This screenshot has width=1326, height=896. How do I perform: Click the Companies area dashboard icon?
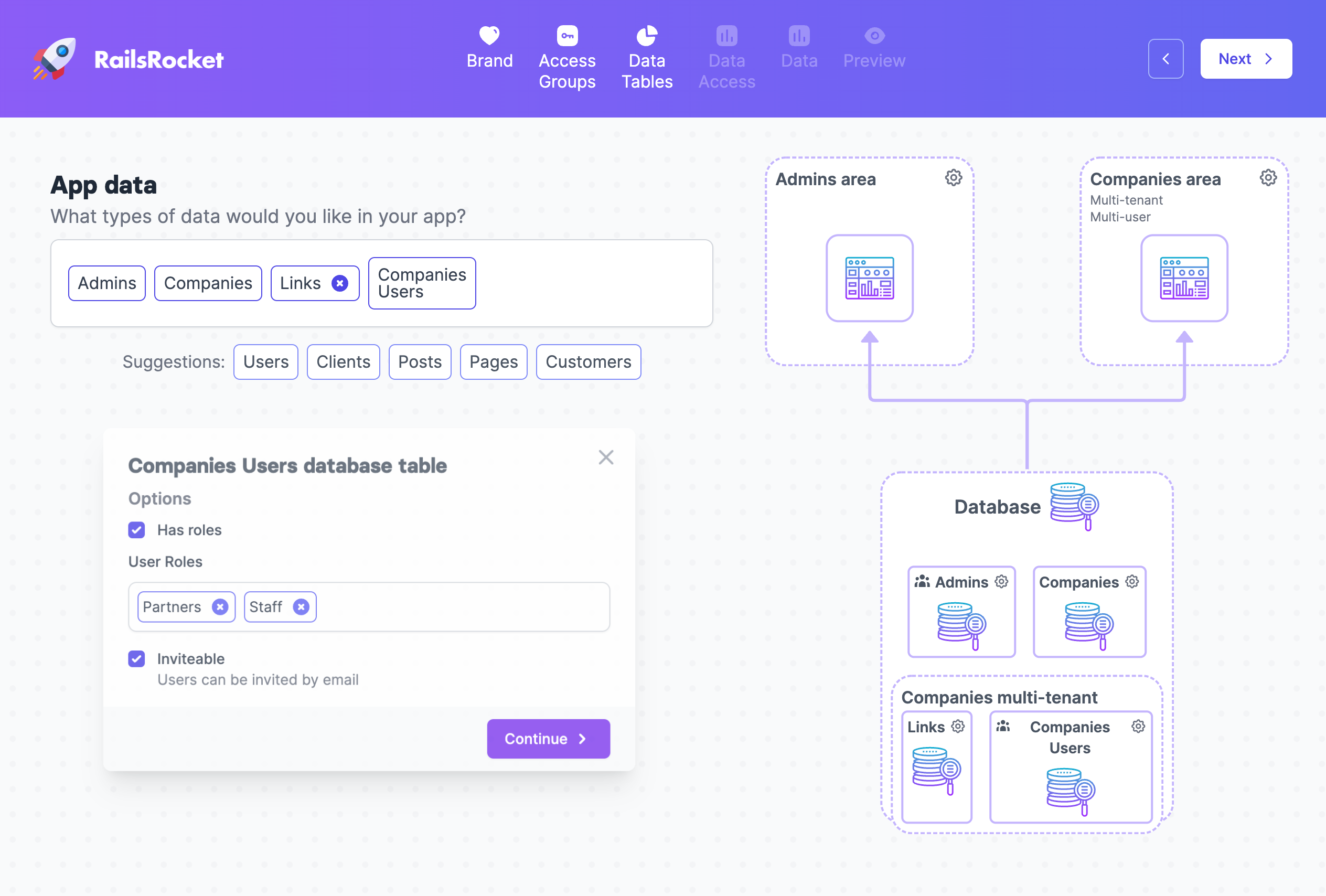click(1184, 278)
